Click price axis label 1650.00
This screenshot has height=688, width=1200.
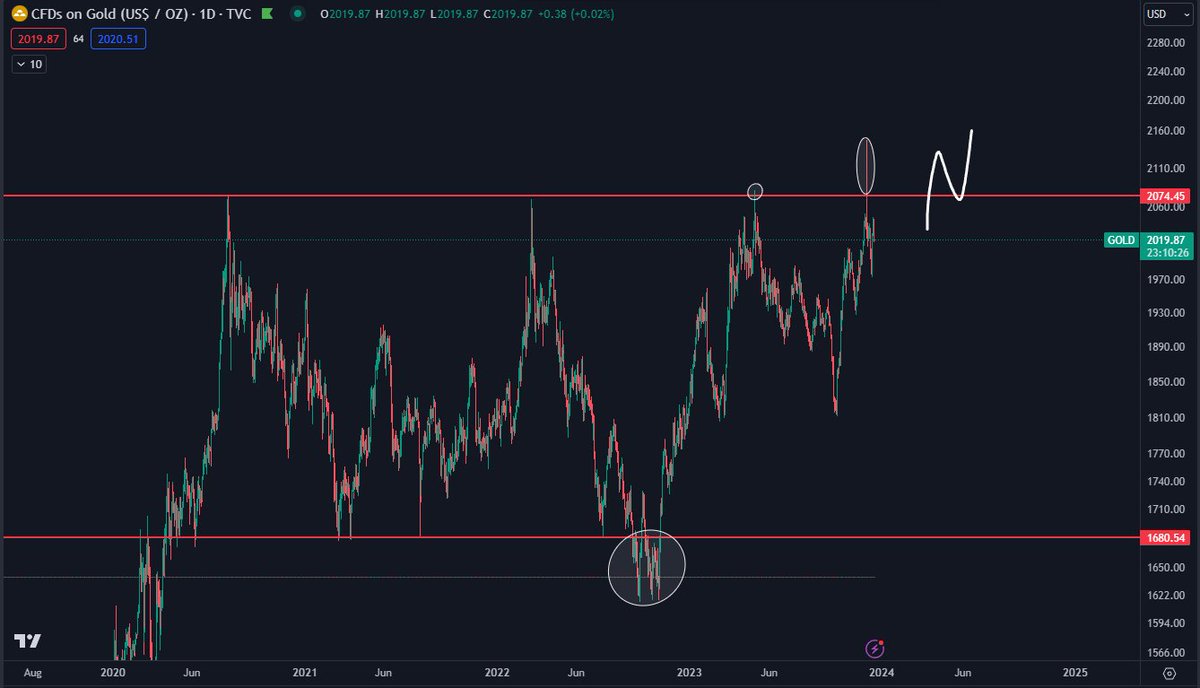coord(1166,567)
